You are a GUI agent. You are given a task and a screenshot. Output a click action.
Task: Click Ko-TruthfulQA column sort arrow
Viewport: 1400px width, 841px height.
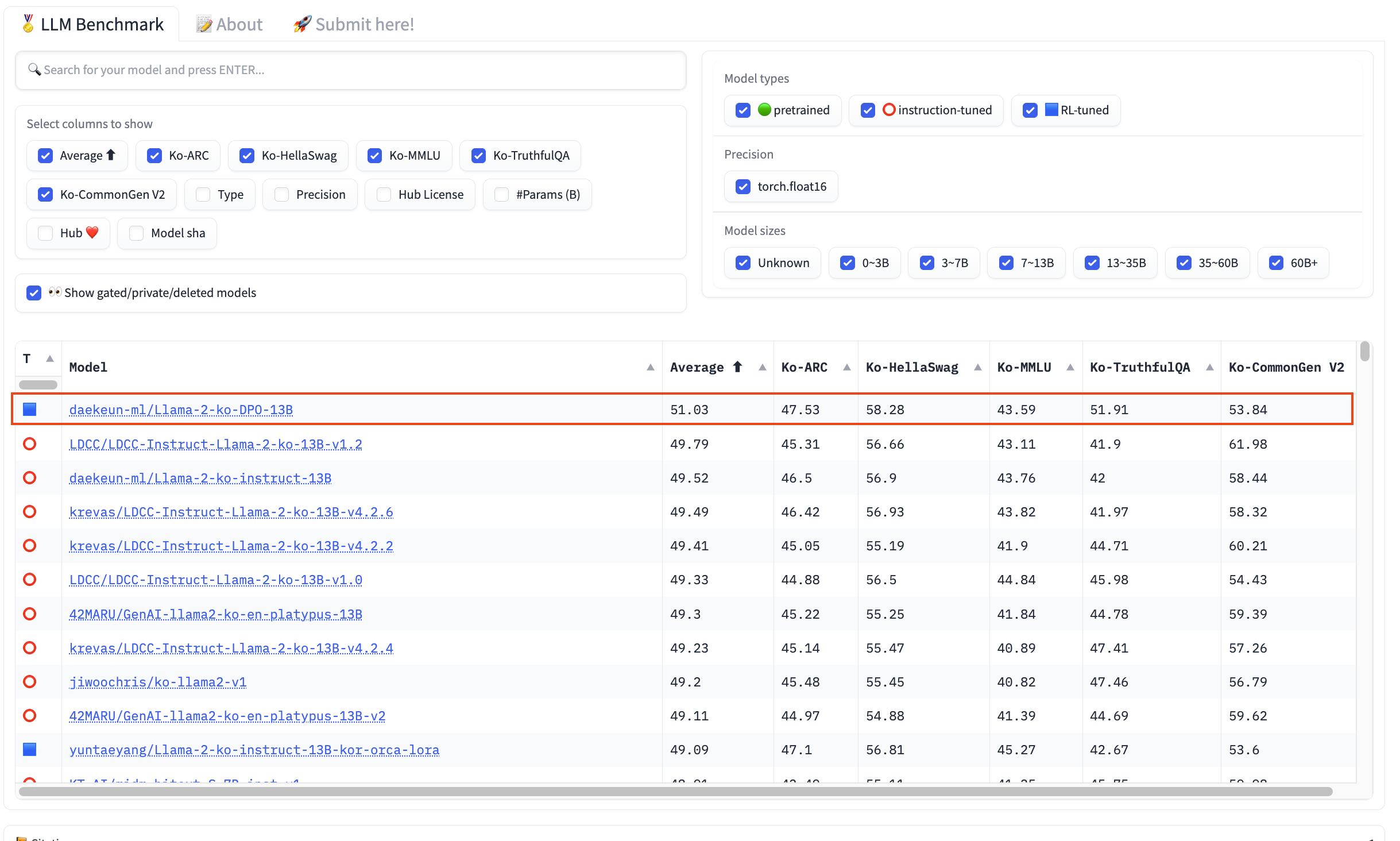(x=1209, y=368)
